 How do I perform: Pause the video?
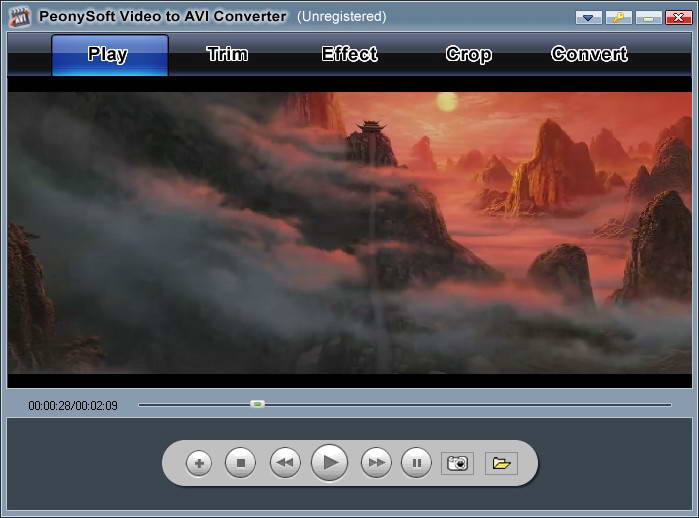pos(416,463)
